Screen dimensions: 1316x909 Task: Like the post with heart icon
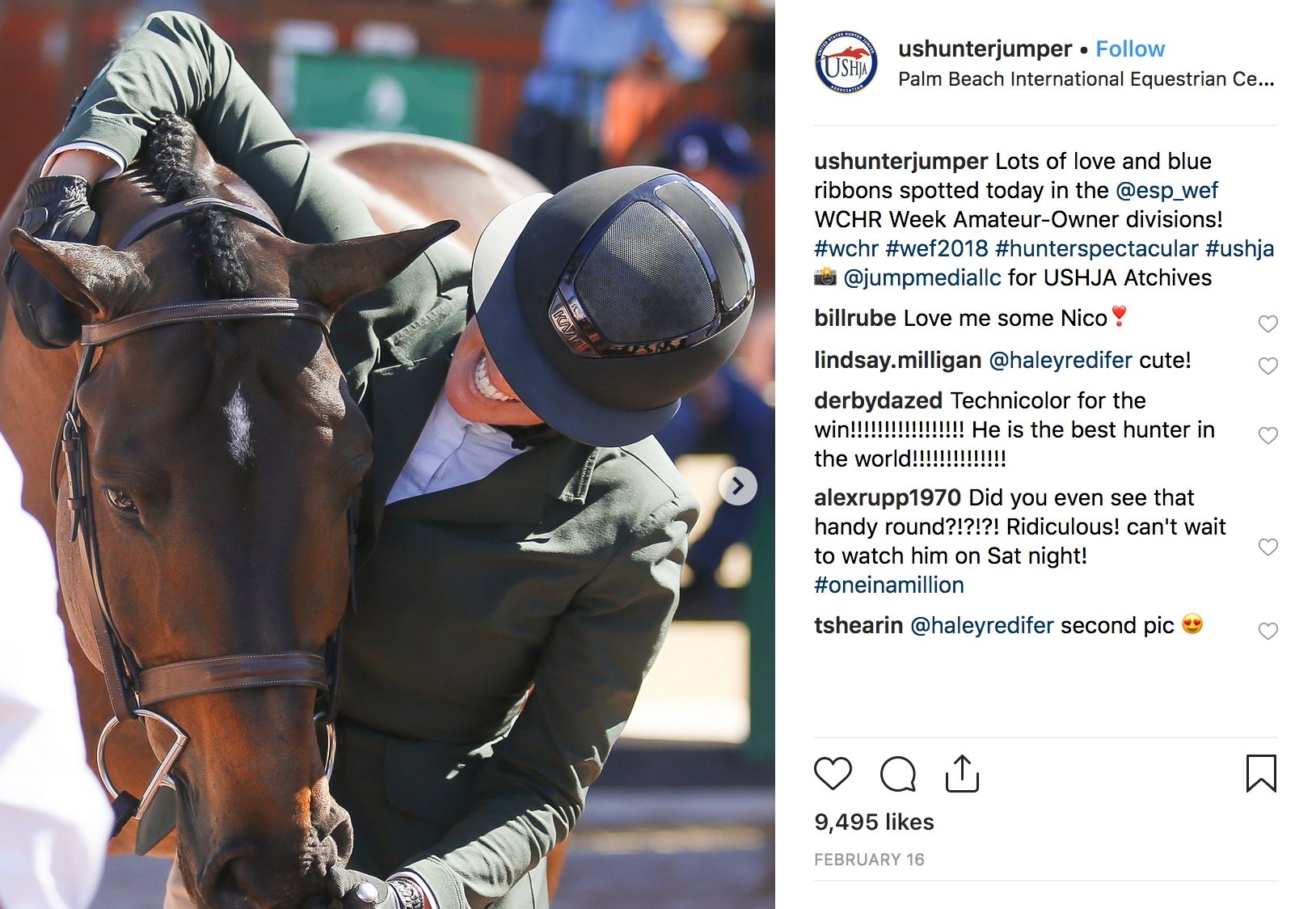(x=833, y=774)
